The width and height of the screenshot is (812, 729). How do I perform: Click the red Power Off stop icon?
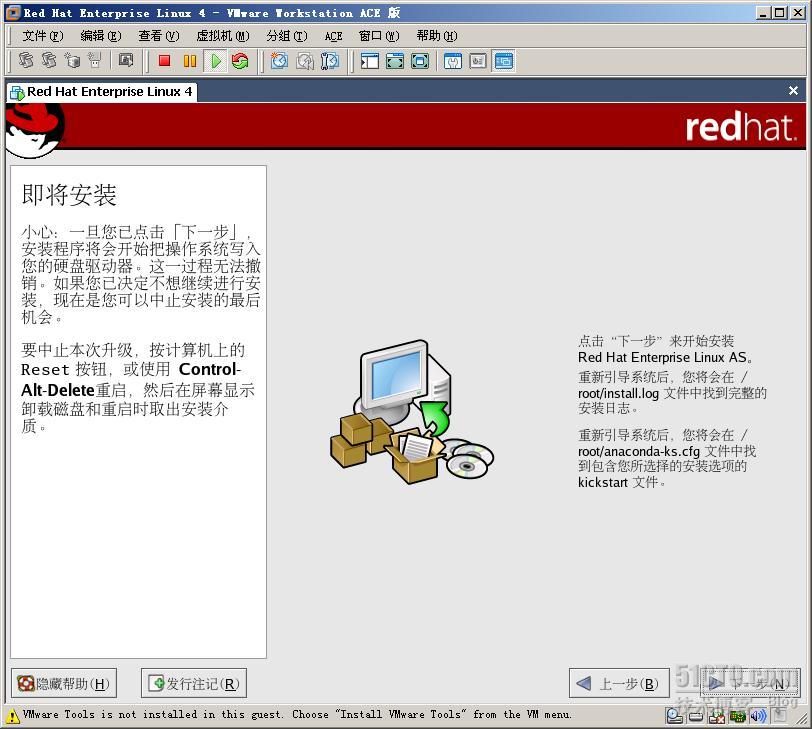165,61
